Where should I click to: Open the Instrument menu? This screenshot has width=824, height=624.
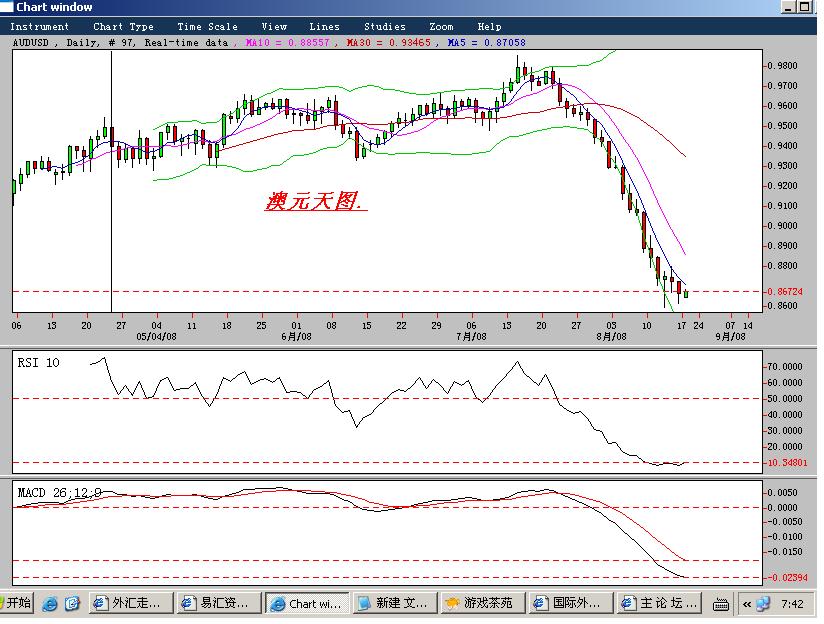coord(39,26)
